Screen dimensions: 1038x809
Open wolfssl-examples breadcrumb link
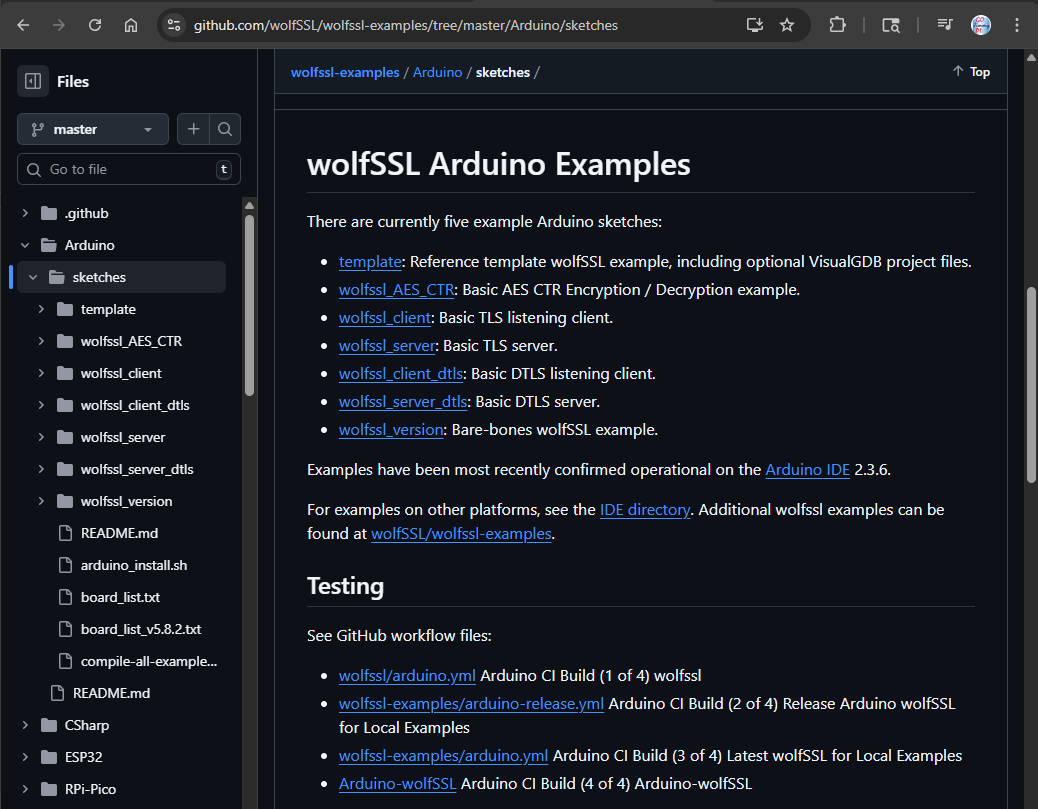345,72
